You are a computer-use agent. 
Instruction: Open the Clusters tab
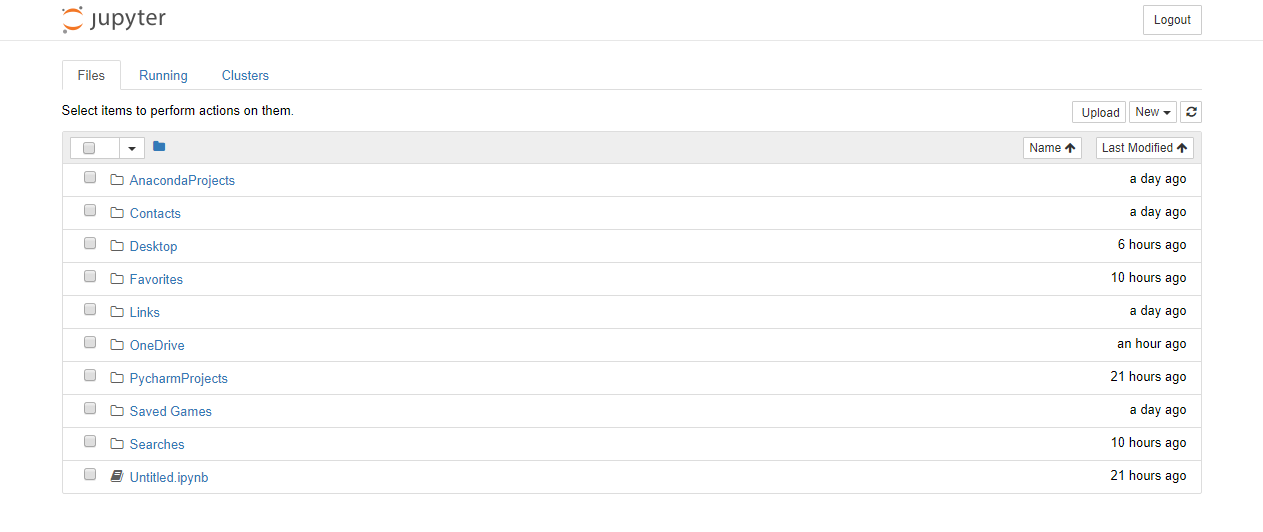tap(245, 75)
